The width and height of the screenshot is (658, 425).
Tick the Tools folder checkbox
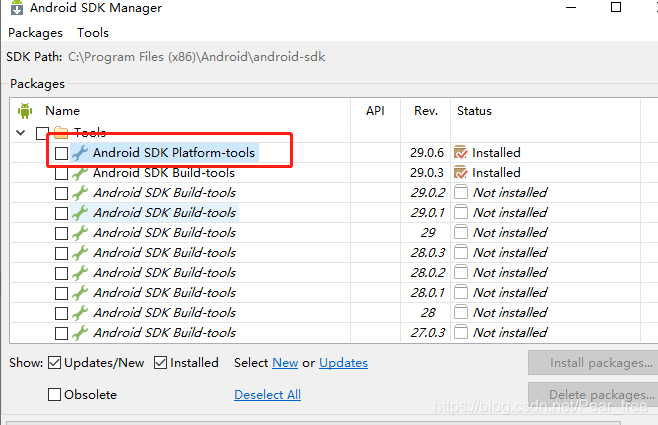coord(42,133)
